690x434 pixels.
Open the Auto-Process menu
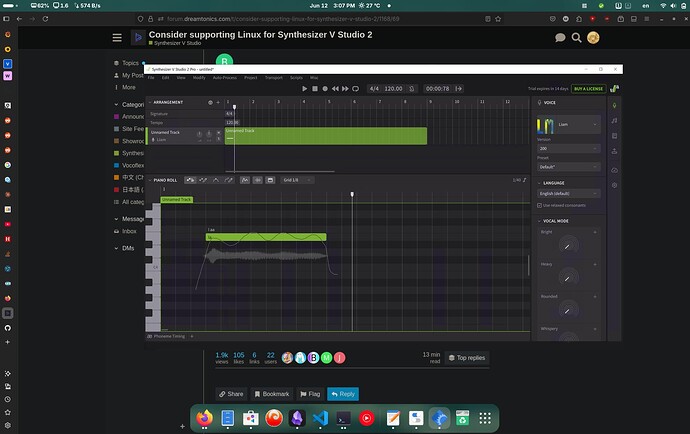tap(224, 77)
